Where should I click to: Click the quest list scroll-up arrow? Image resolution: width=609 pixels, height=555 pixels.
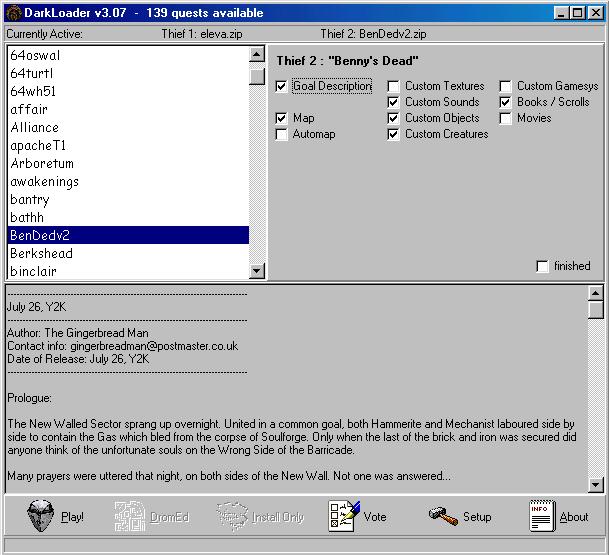point(256,54)
